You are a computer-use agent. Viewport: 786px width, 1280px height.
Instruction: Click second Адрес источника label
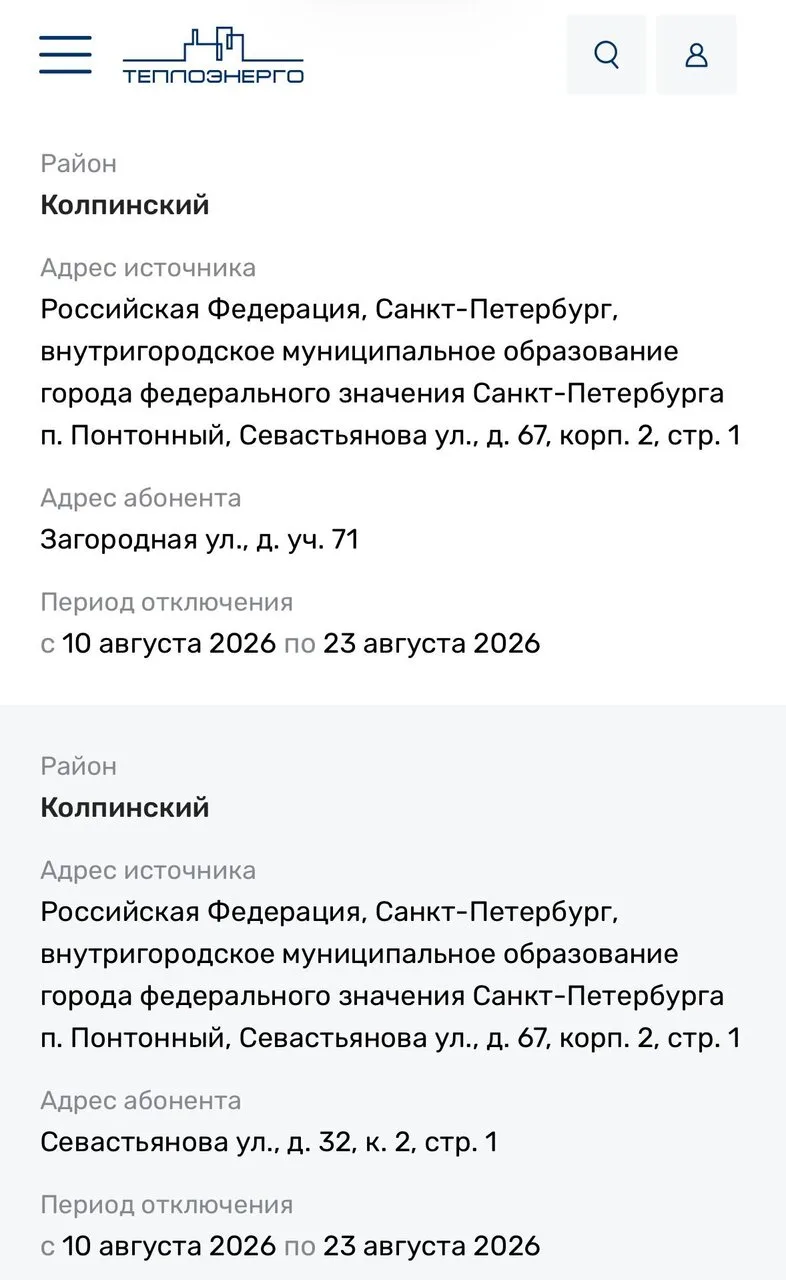pyautogui.click(x=148, y=871)
